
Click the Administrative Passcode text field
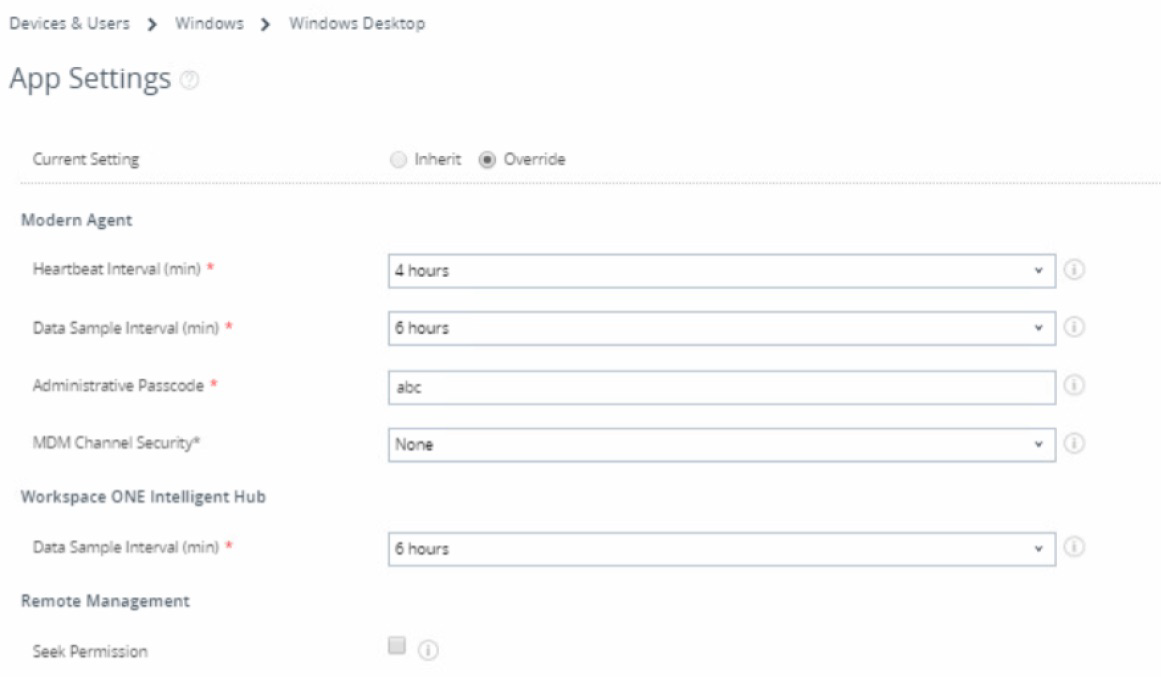720,387
